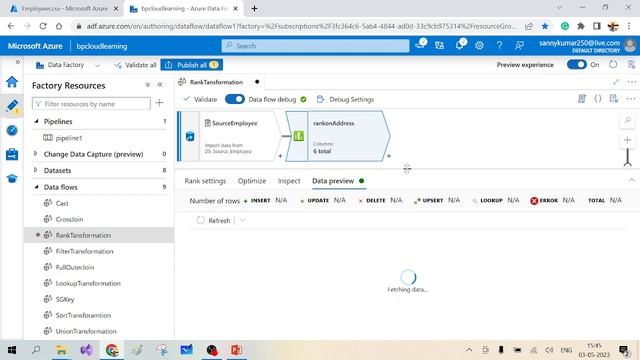Select the RankTansformation editor tab
The image size is (640, 360).
click(x=216, y=82)
